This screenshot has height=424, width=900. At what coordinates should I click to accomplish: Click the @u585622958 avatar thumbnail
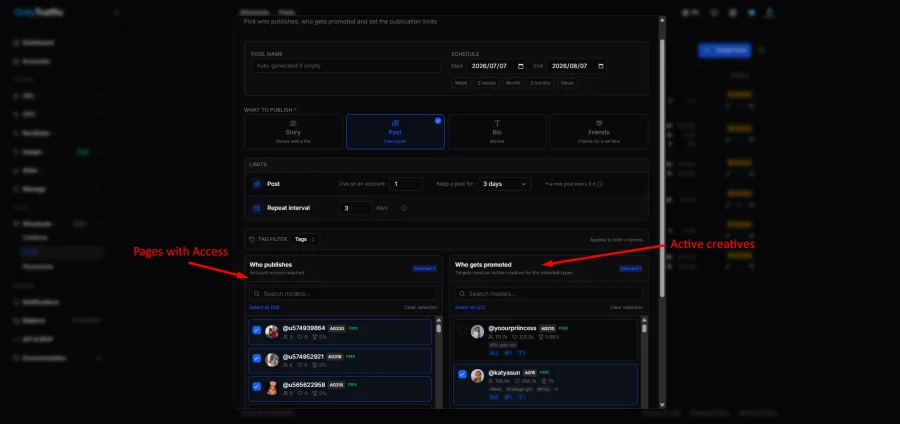pos(272,388)
